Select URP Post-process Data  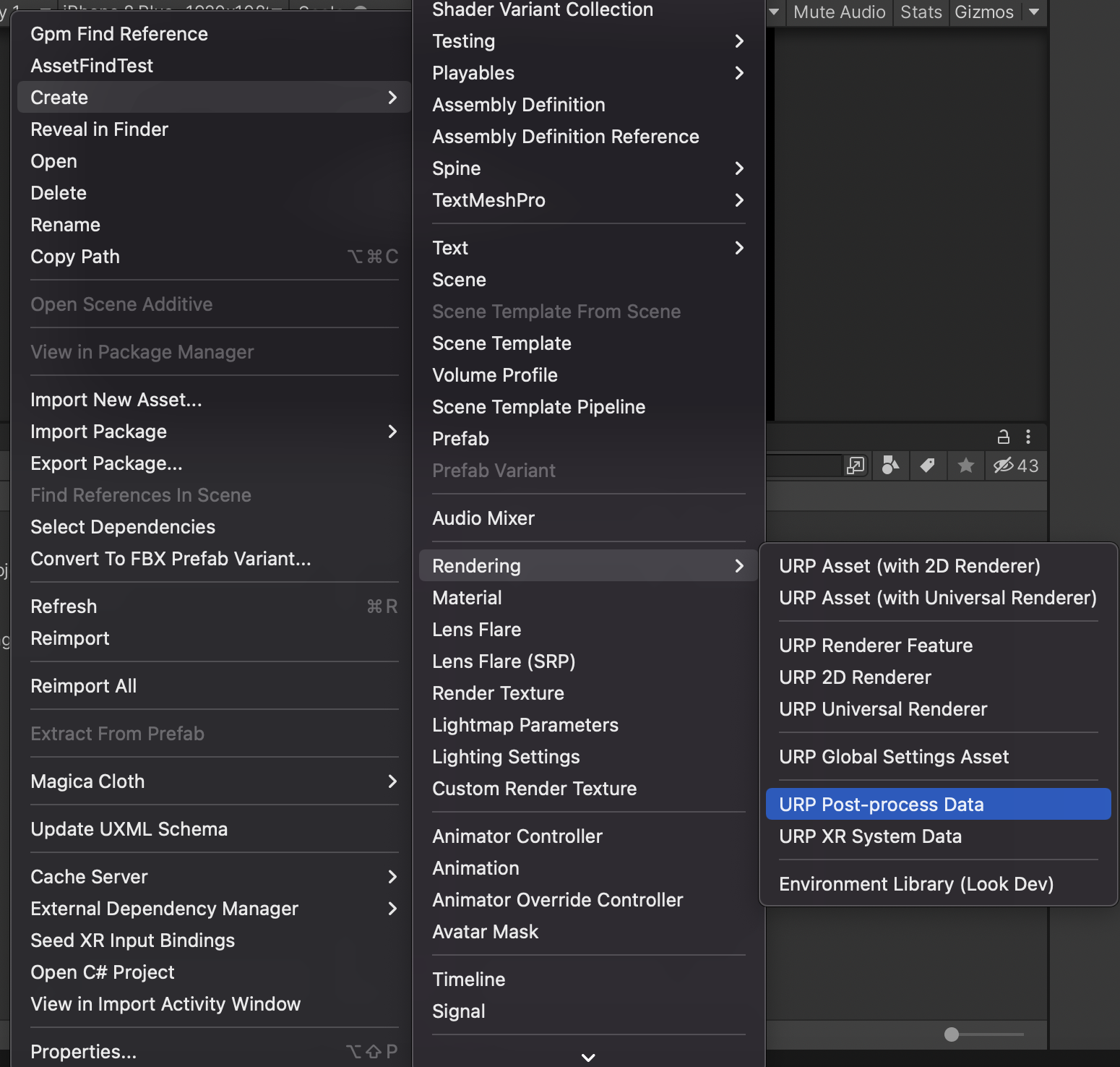click(x=938, y=805)
